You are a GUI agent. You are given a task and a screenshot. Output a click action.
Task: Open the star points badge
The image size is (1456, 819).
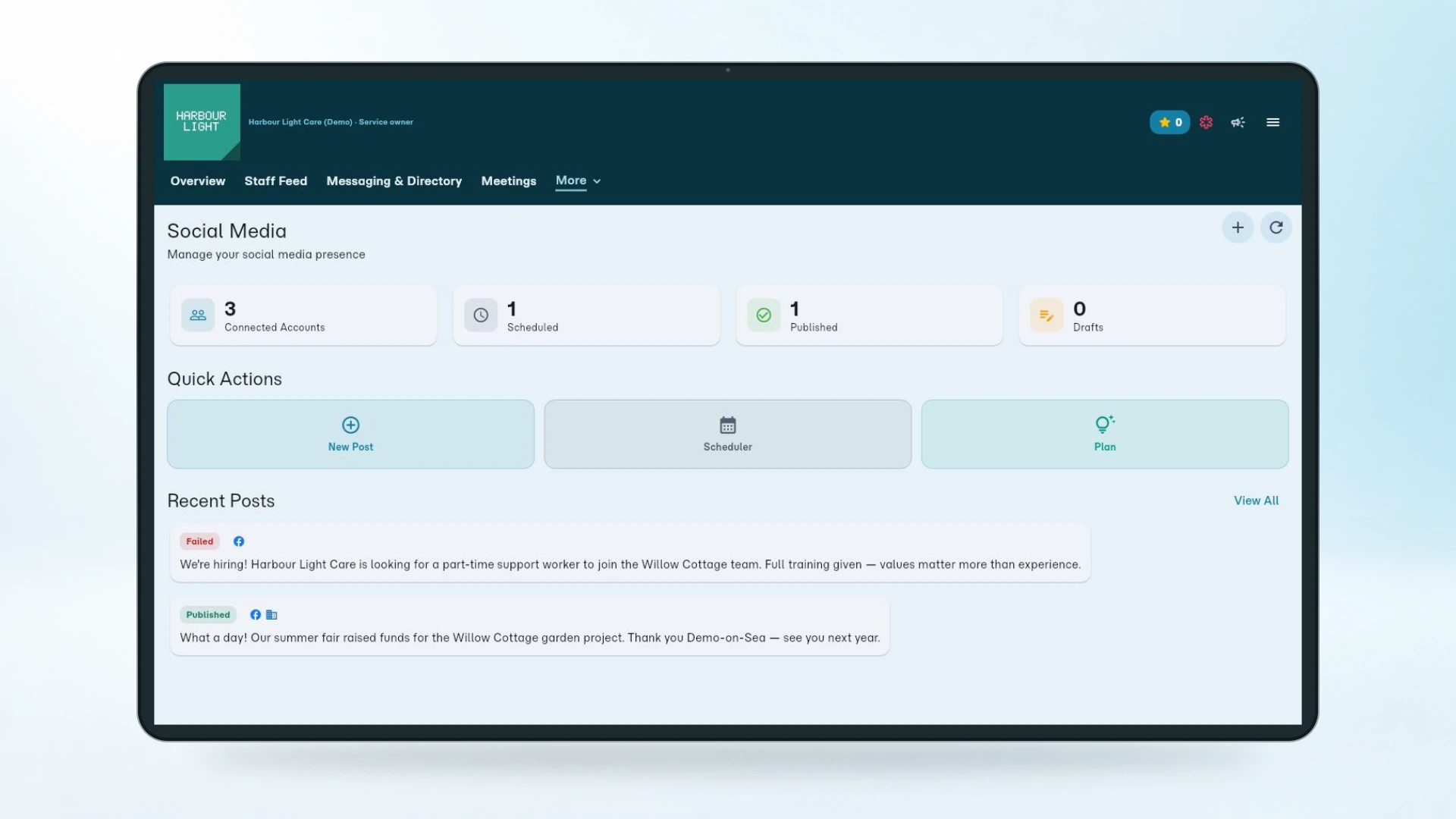tap(1169, 122)
